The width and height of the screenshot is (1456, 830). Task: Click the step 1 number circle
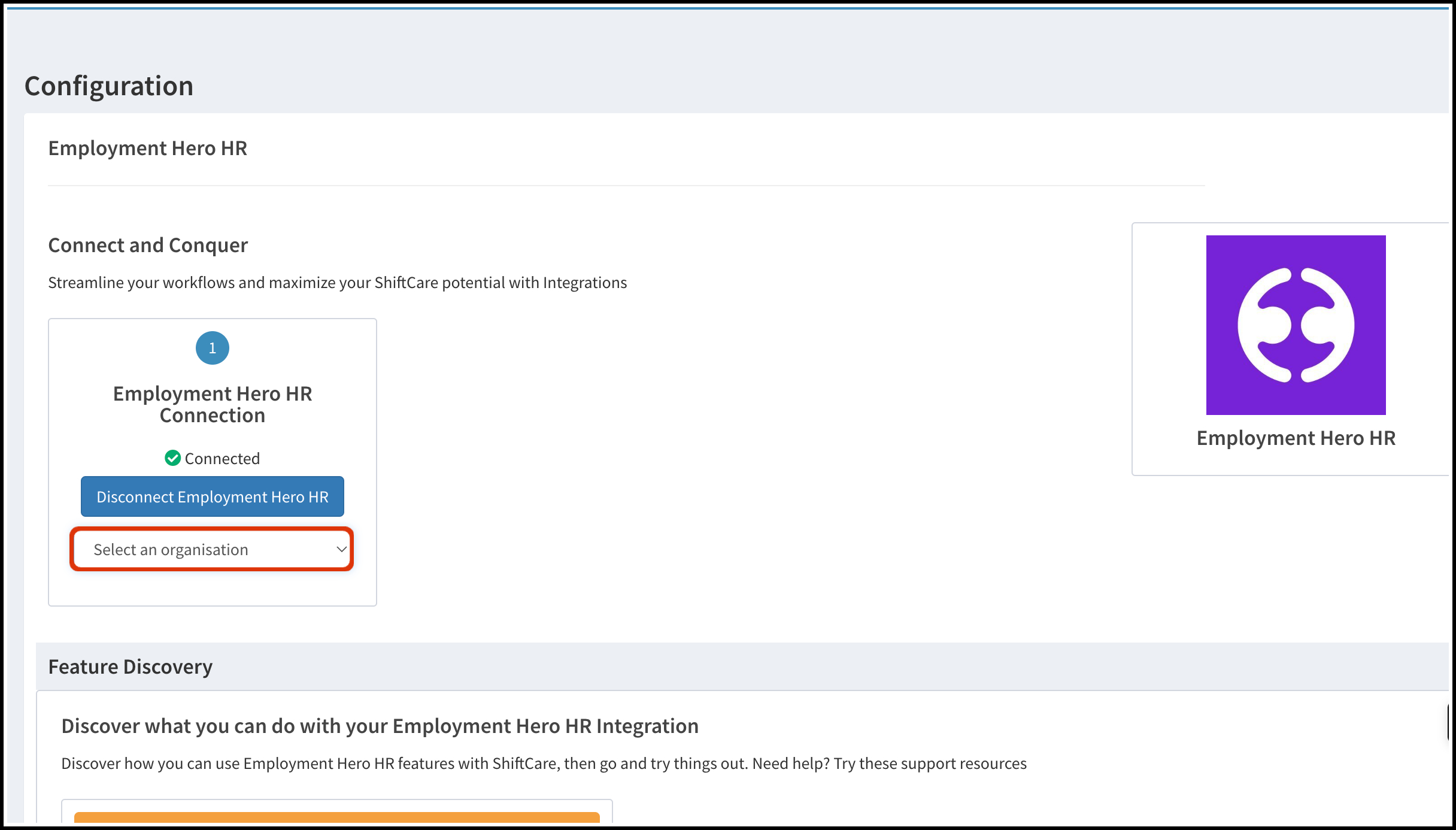click(x=212, y=348)
